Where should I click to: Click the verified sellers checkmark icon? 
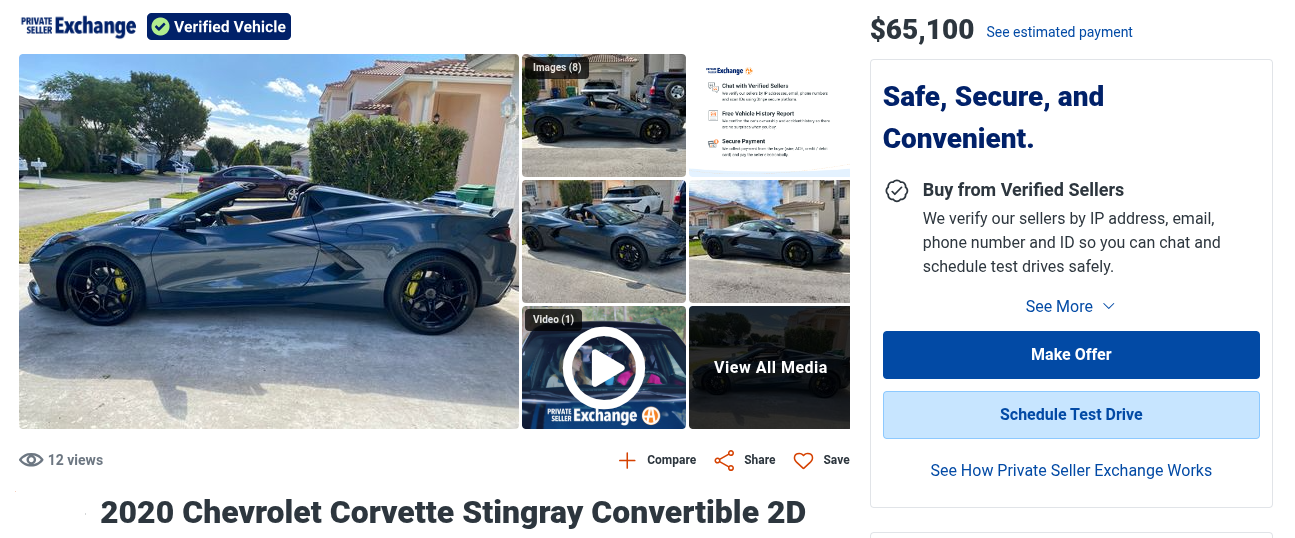point(897,190)
